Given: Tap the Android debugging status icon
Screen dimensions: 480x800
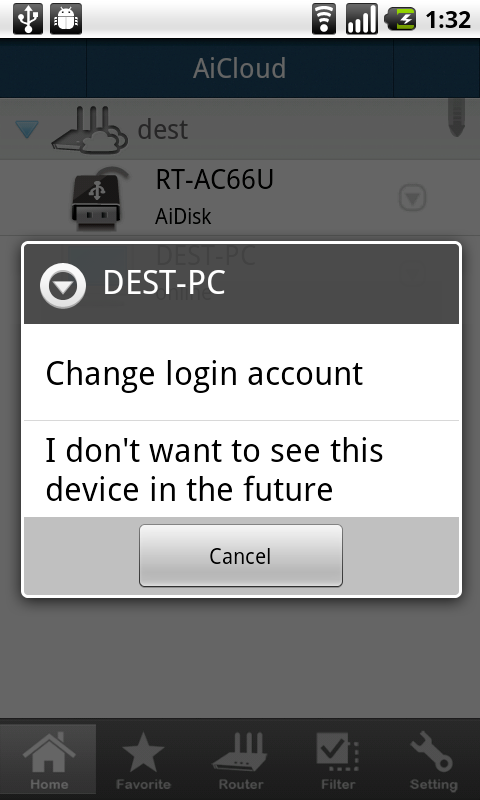Looking at the screenshot, I should coord(66,19).
